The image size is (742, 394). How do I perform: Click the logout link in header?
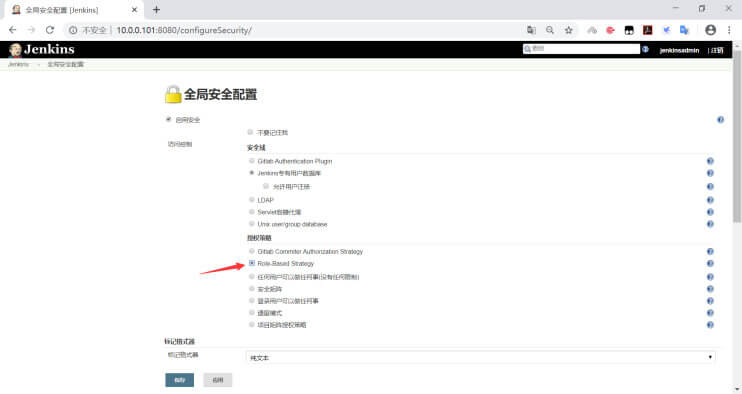tap(716, 50)
